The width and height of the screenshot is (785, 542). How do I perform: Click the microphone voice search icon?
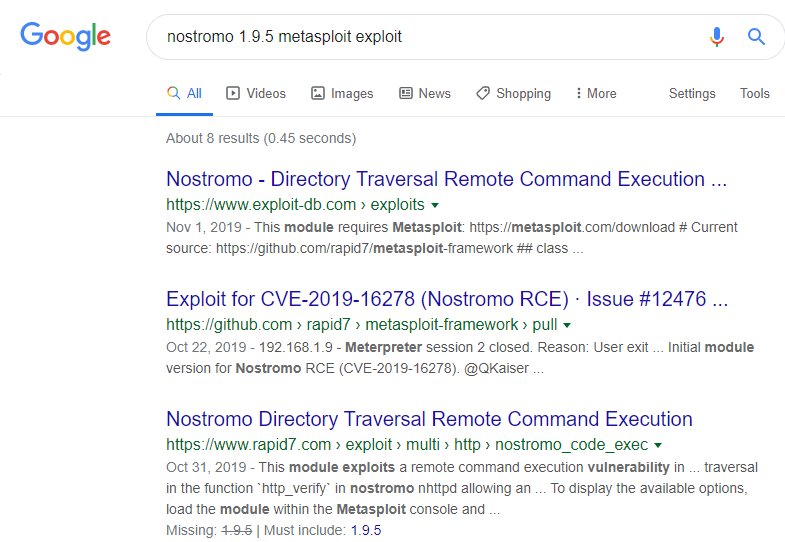[716, 37]
